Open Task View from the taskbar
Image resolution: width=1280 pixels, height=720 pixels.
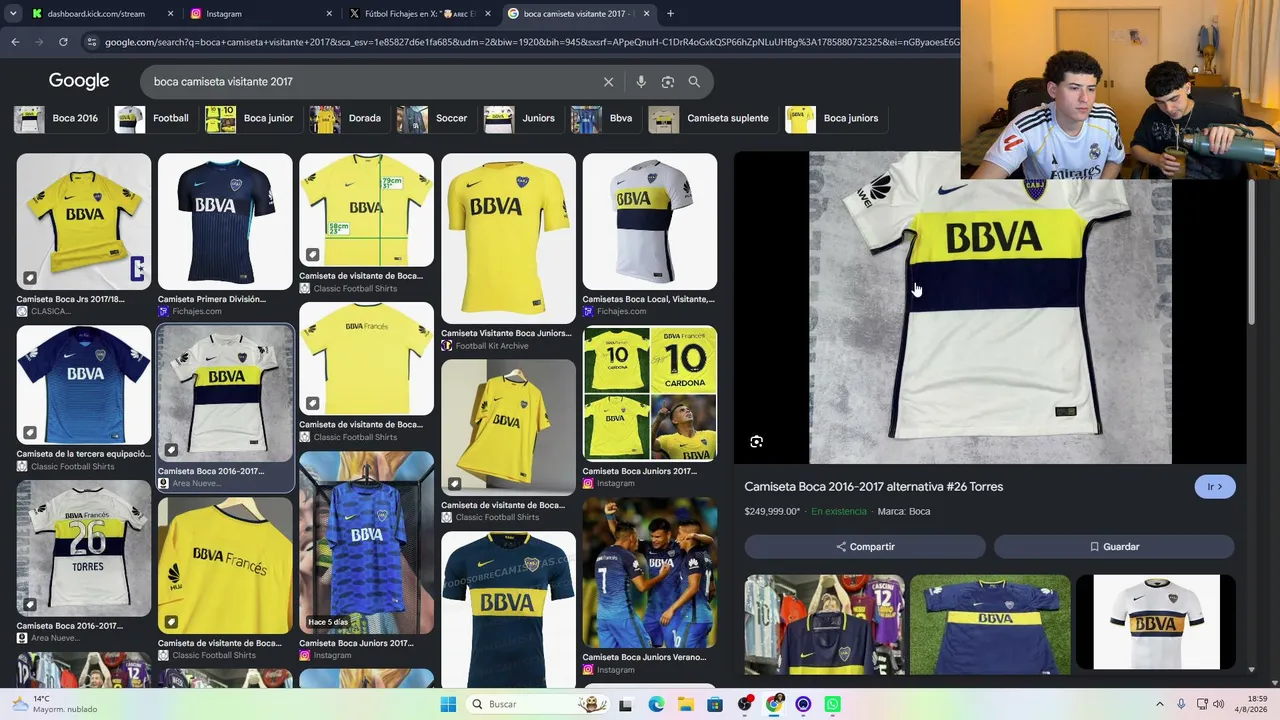626,704
